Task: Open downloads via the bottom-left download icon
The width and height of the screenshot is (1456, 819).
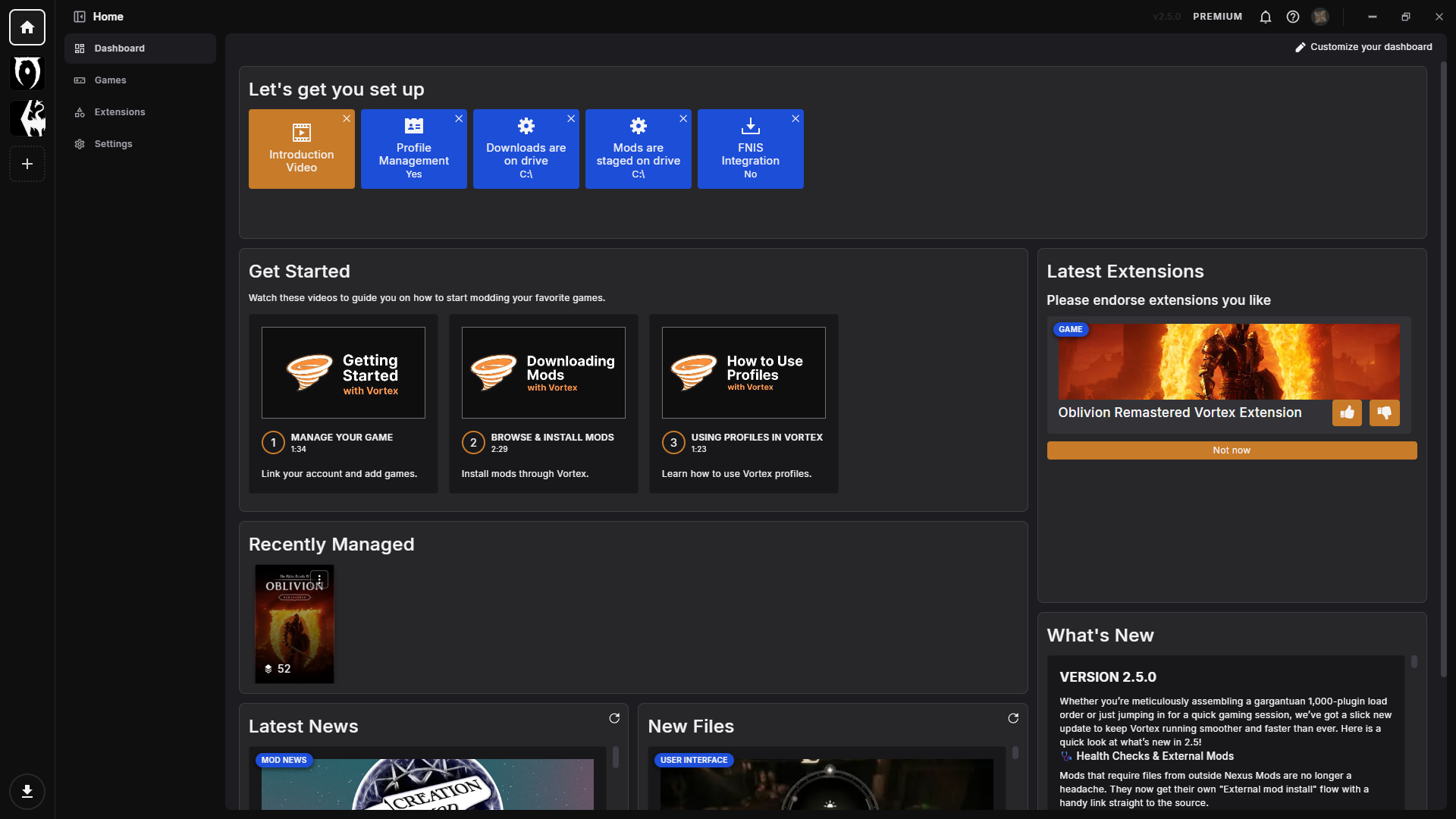Action: coord(27,792)
